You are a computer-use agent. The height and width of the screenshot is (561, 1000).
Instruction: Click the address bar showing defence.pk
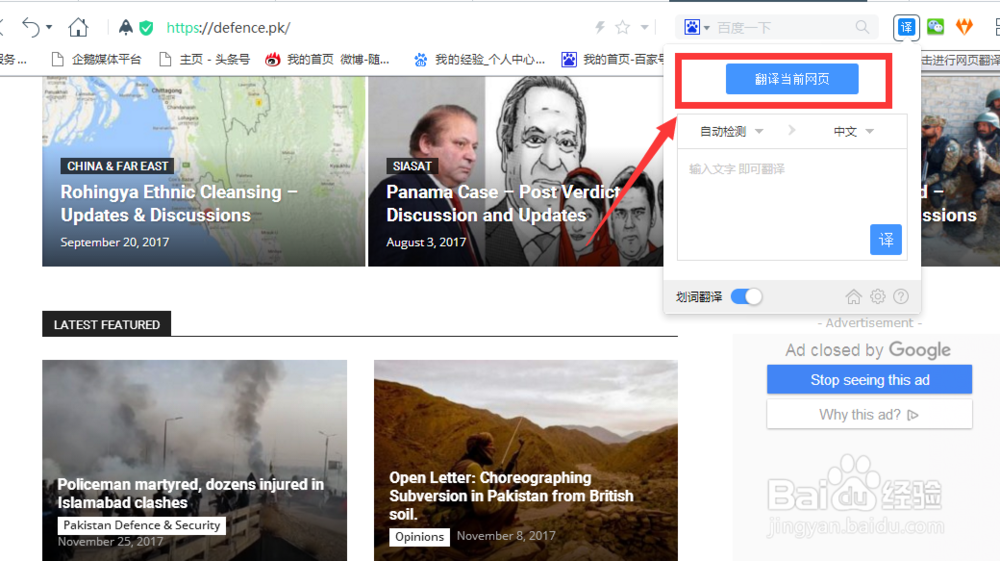click(228, 27)
